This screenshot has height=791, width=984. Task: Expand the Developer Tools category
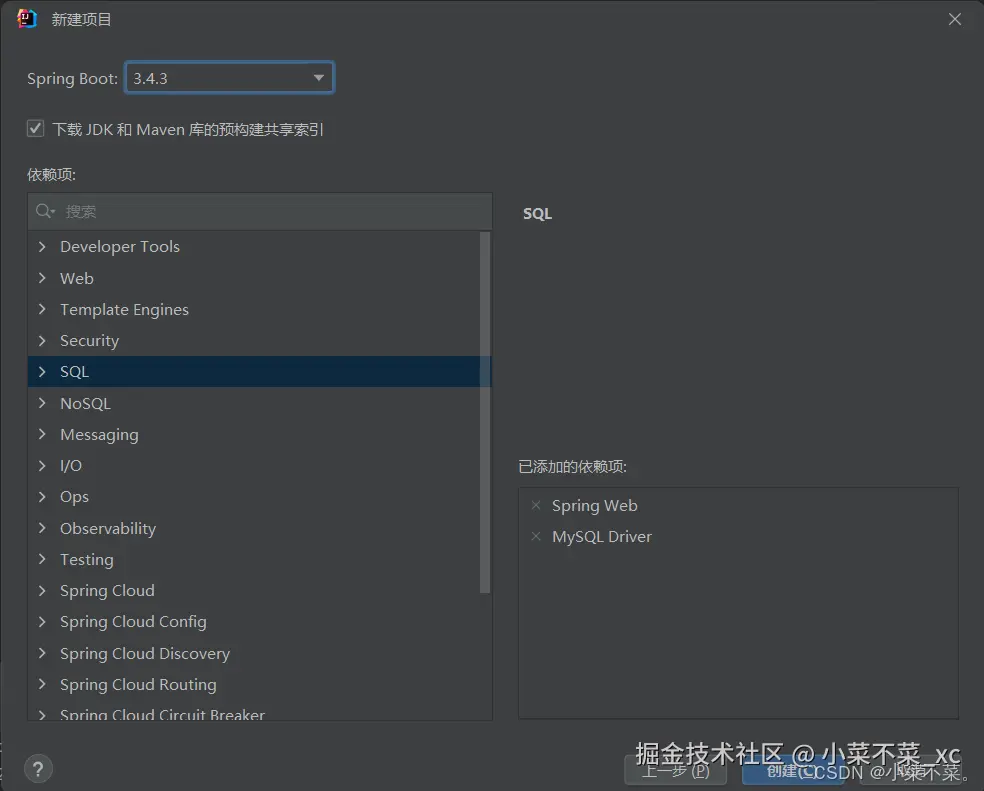tap(42, 247)
